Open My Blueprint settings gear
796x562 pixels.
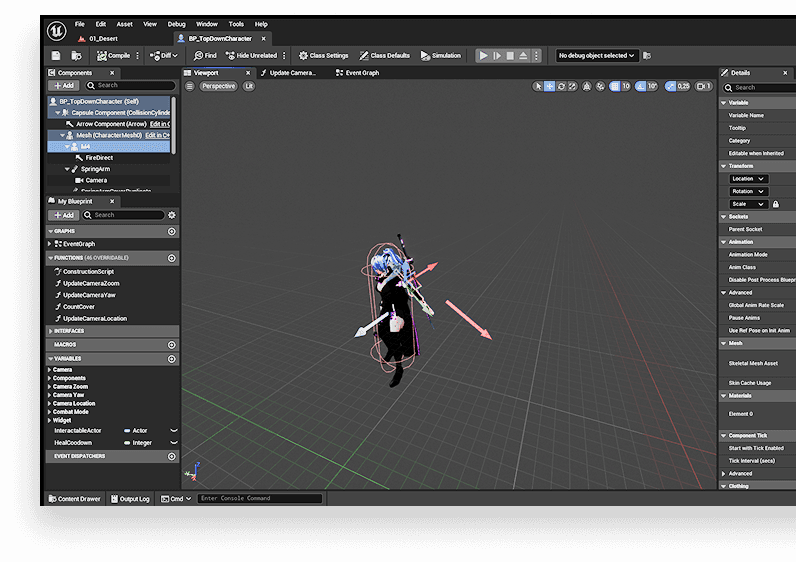[172, 215]
